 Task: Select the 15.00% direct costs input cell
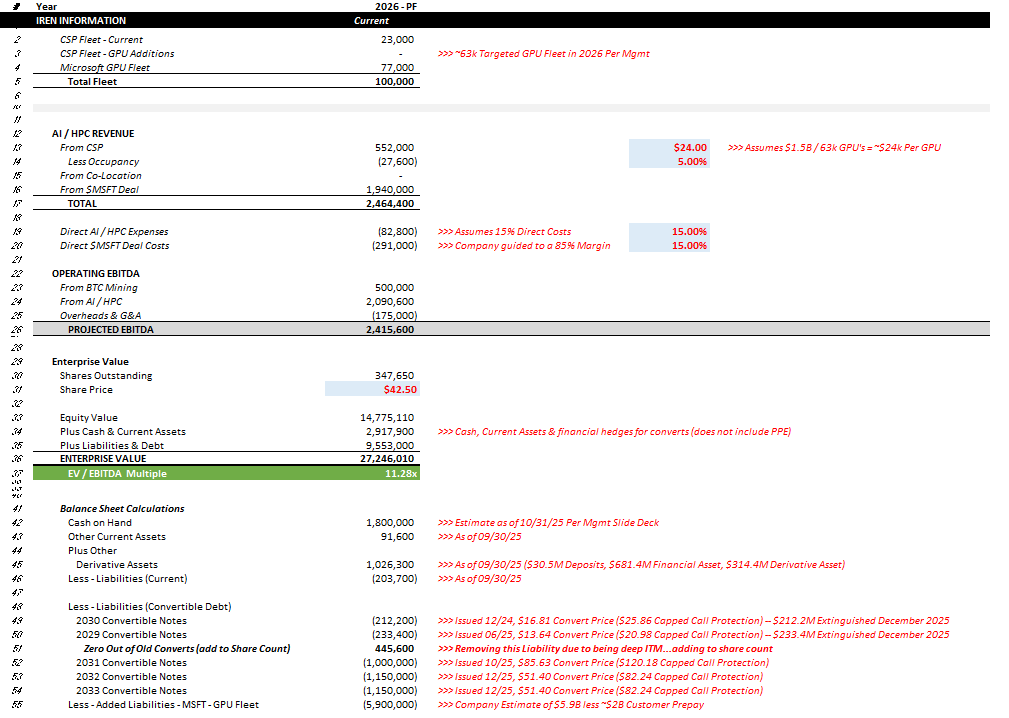click(x=669, y=231)
